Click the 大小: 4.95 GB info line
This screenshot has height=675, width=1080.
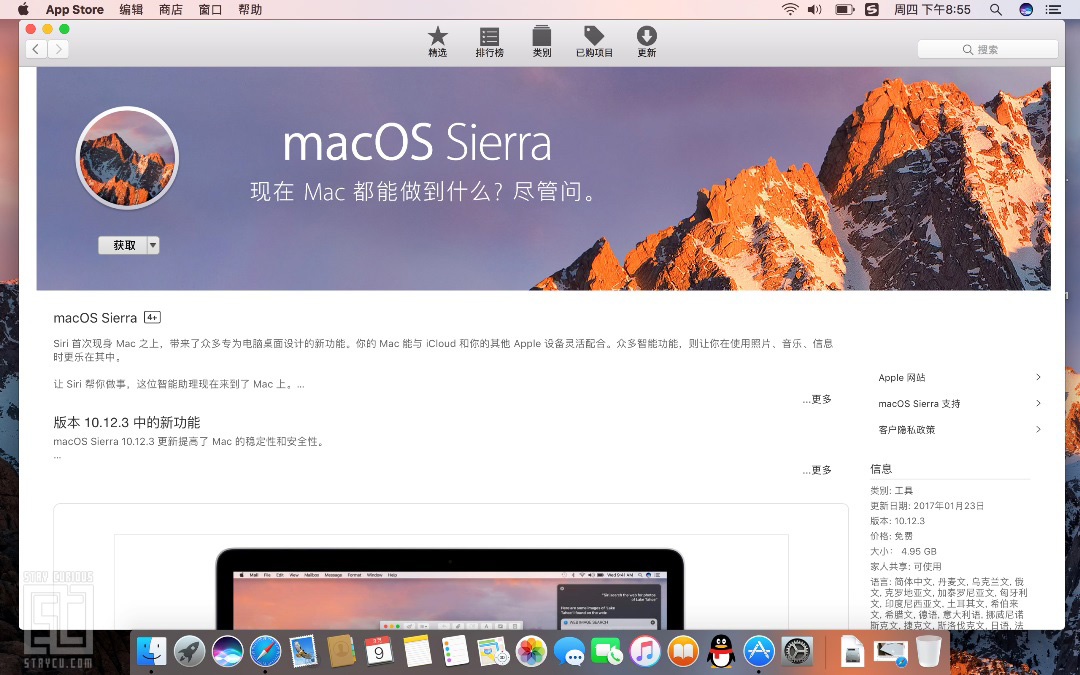click(903, 551)
